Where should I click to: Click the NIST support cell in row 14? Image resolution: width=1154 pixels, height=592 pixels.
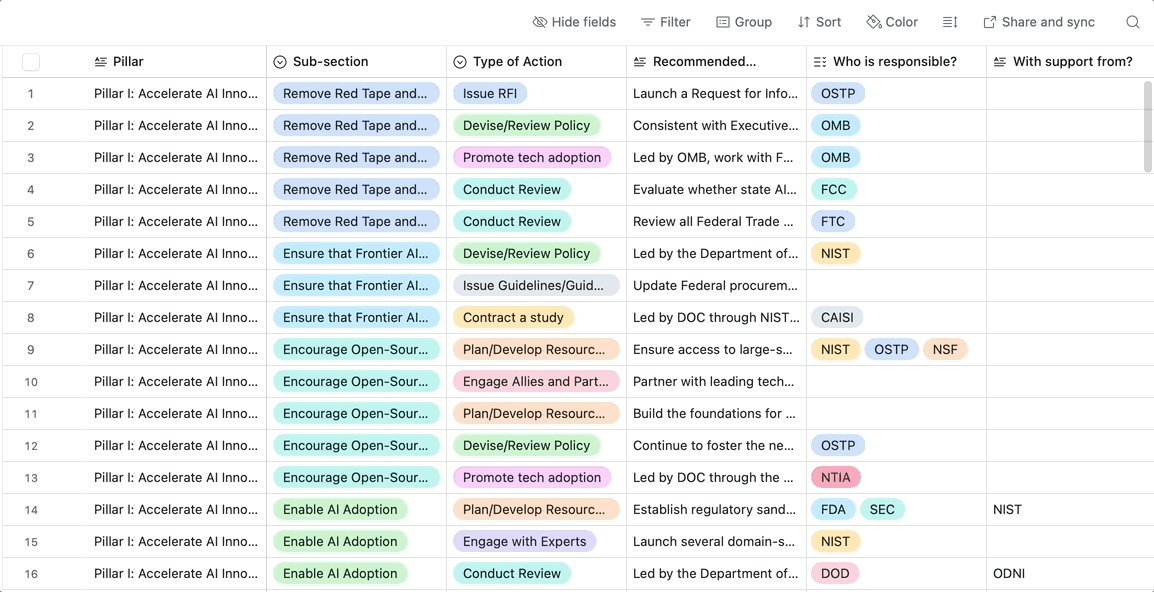pos(1070,510)
